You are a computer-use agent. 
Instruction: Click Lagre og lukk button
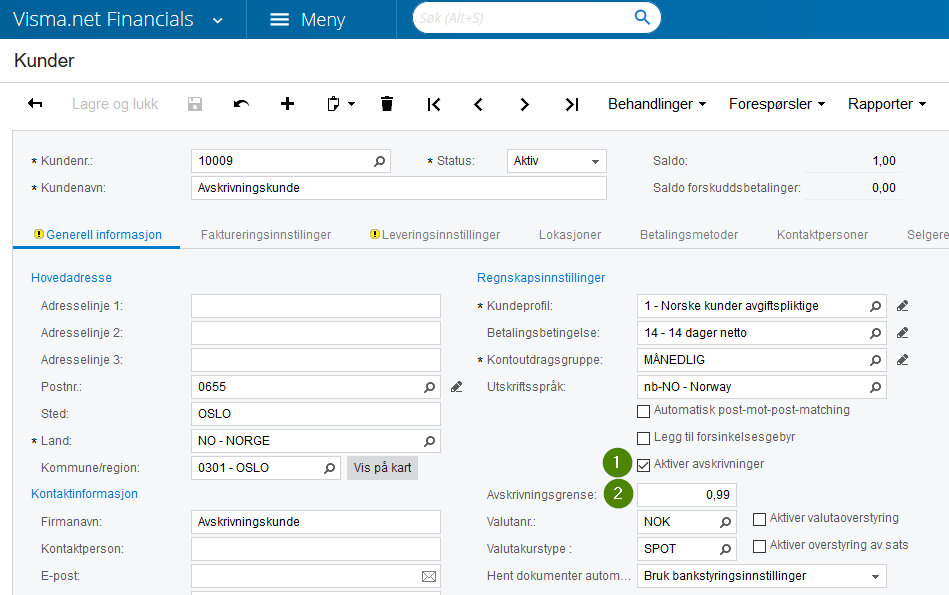click(115, 104)
